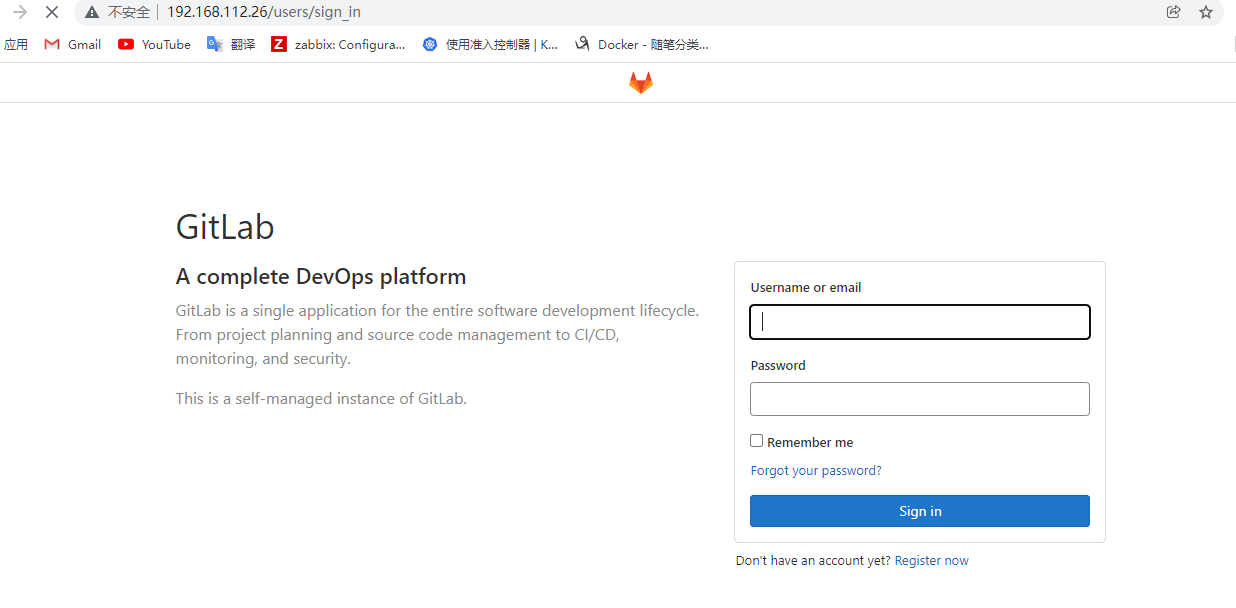Open the YouTube bookmark

(x=154, y=44)
